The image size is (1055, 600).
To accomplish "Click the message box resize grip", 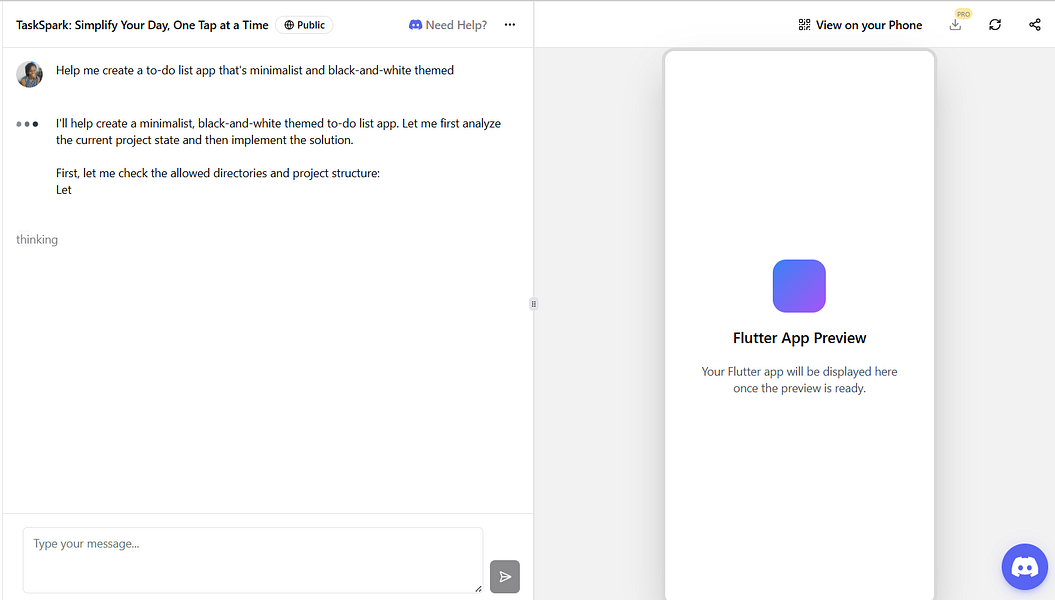I will pyautogui.click(x=478, y=589).
